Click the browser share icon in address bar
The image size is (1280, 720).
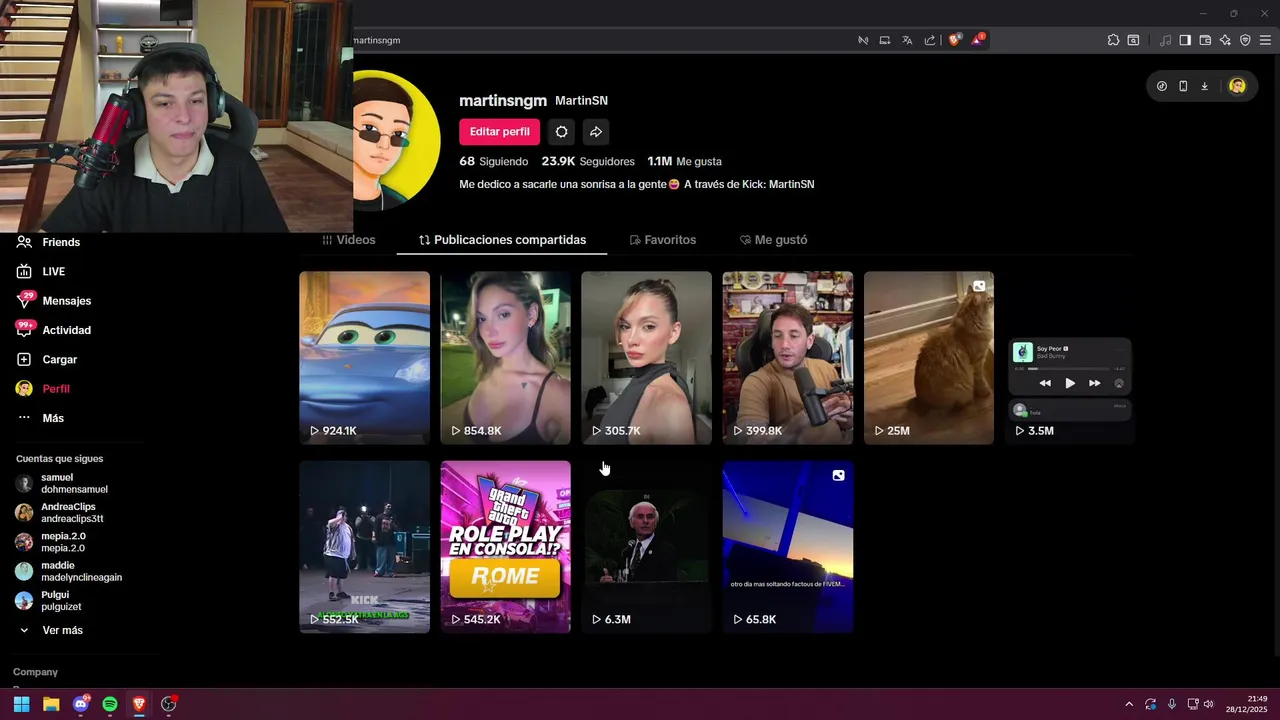point(930,40)
